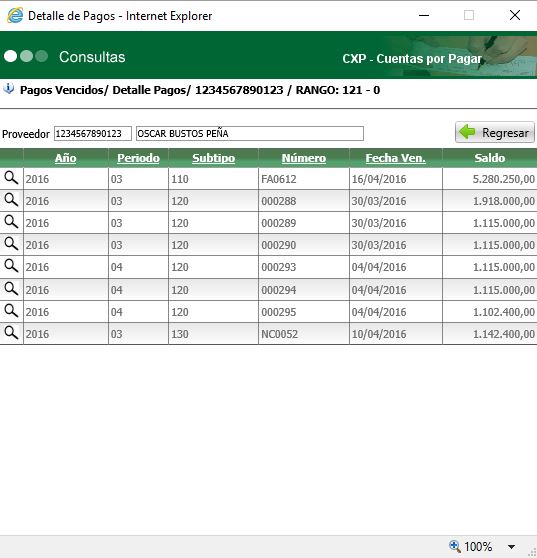The width and height of the screenshot is (537, 558).
Task: Sort table by Fecha Ven. column
Action: 396,158
